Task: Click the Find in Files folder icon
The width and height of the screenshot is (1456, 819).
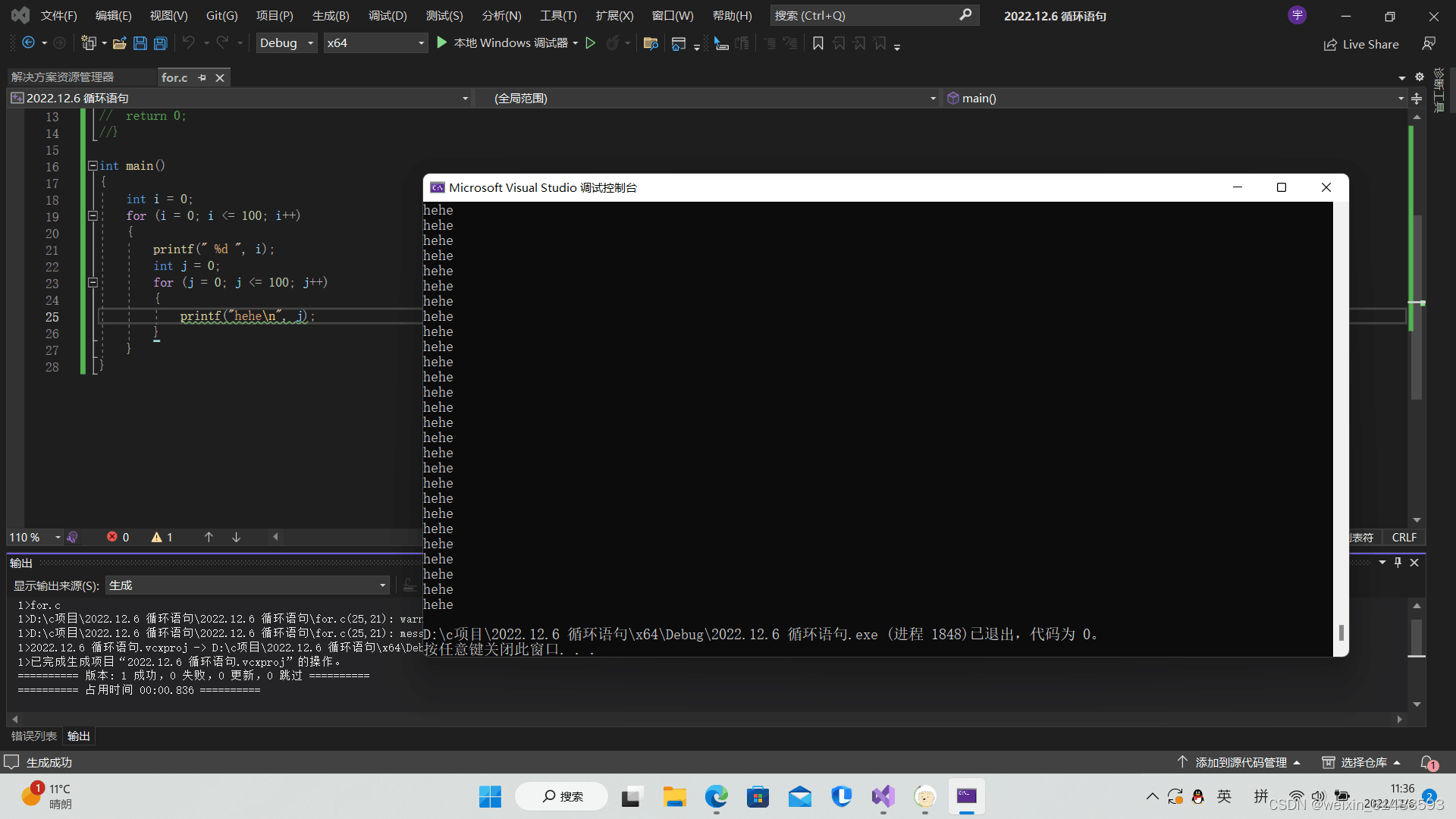Action: [650, 43]
